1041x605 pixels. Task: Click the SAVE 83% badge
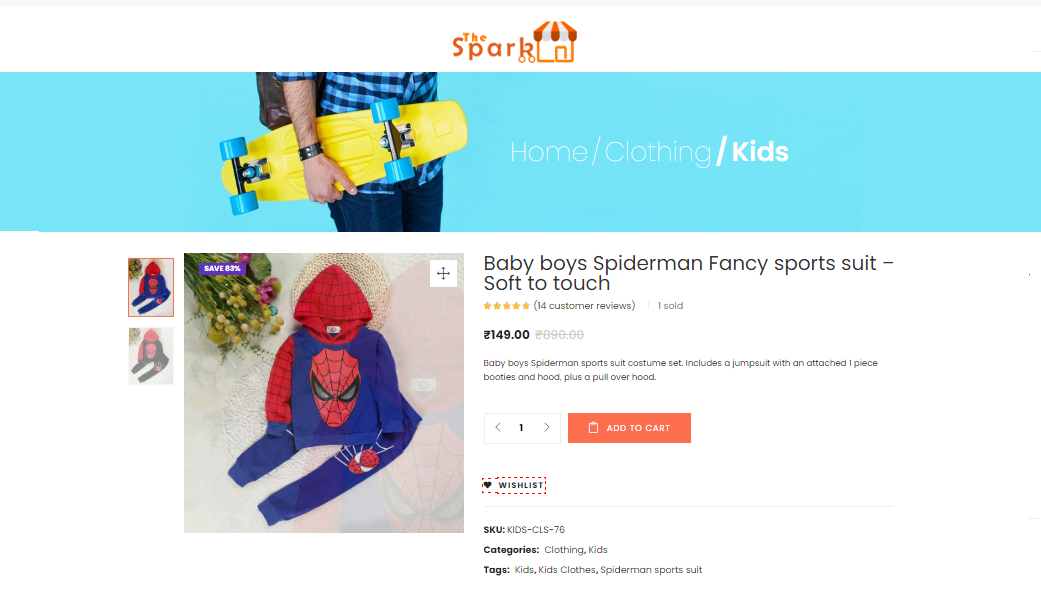[222, 268]
